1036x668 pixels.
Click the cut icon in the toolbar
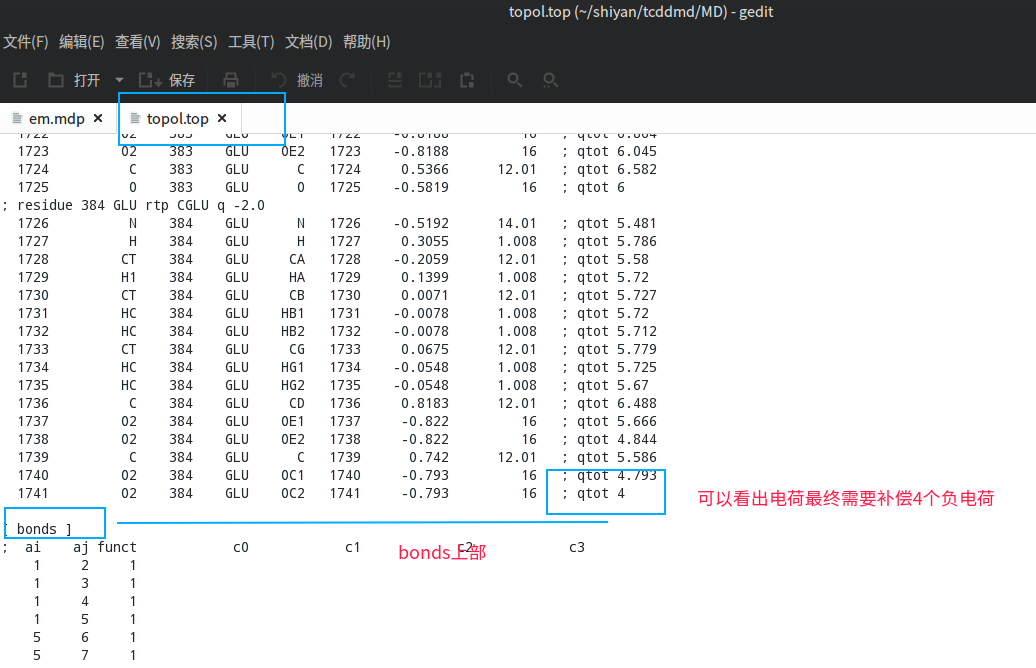[395, 80]
